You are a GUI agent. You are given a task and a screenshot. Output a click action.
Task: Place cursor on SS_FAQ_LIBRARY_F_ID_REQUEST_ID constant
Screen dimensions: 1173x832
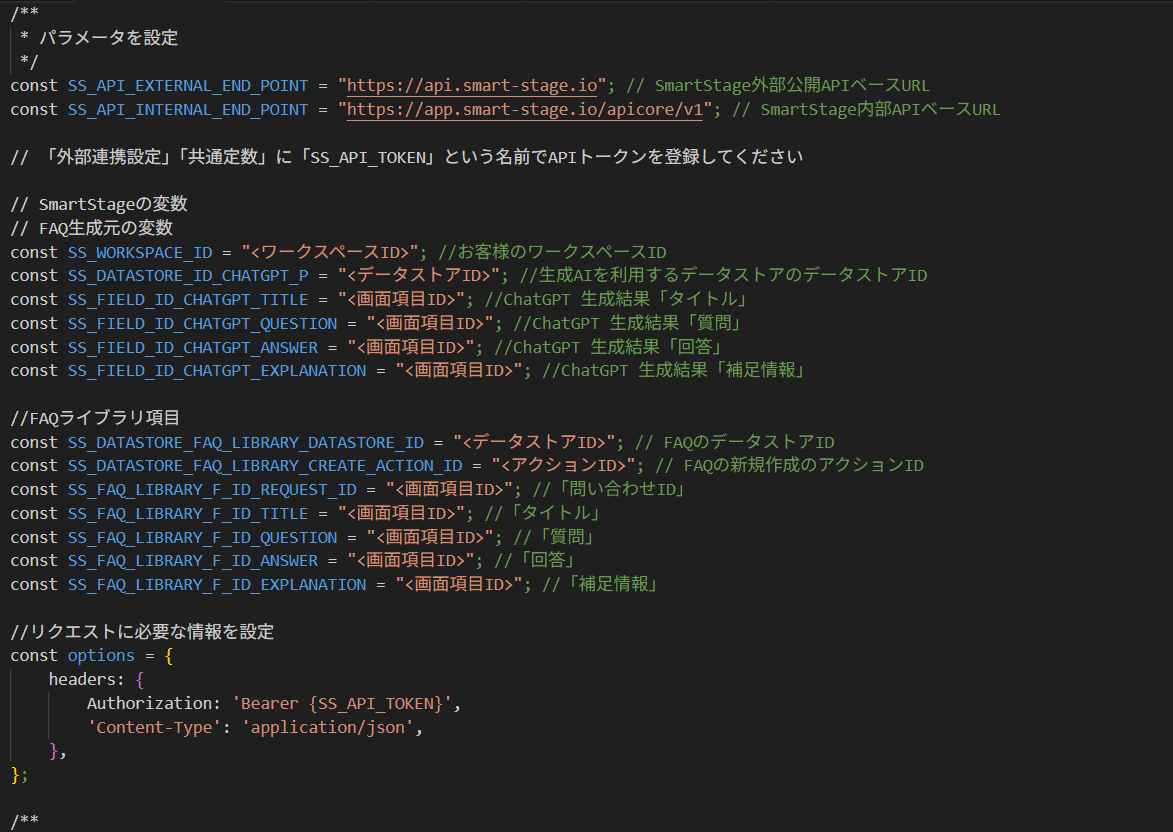click(x=212, y=490)
